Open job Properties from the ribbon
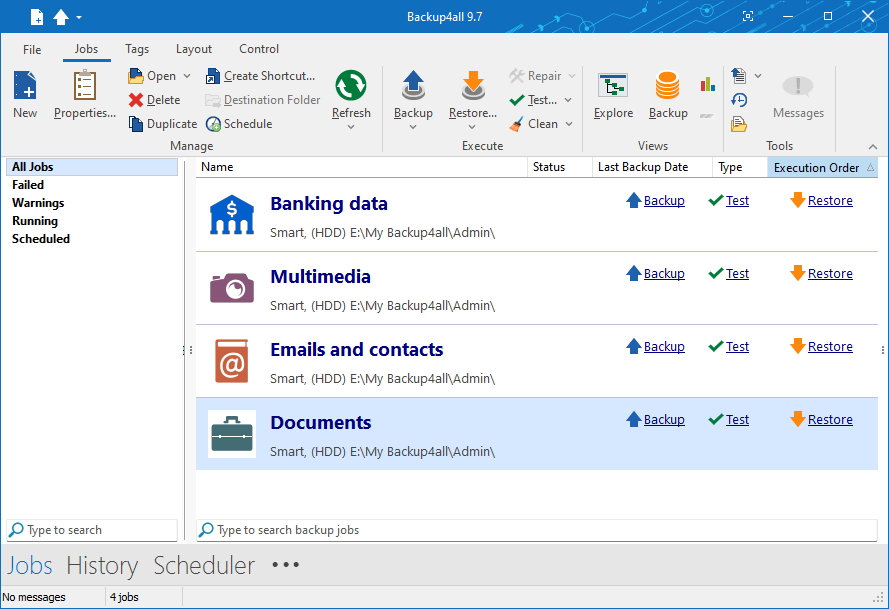Image resolution: width=889 pixels, height=609 pixels. click(84, 94)
